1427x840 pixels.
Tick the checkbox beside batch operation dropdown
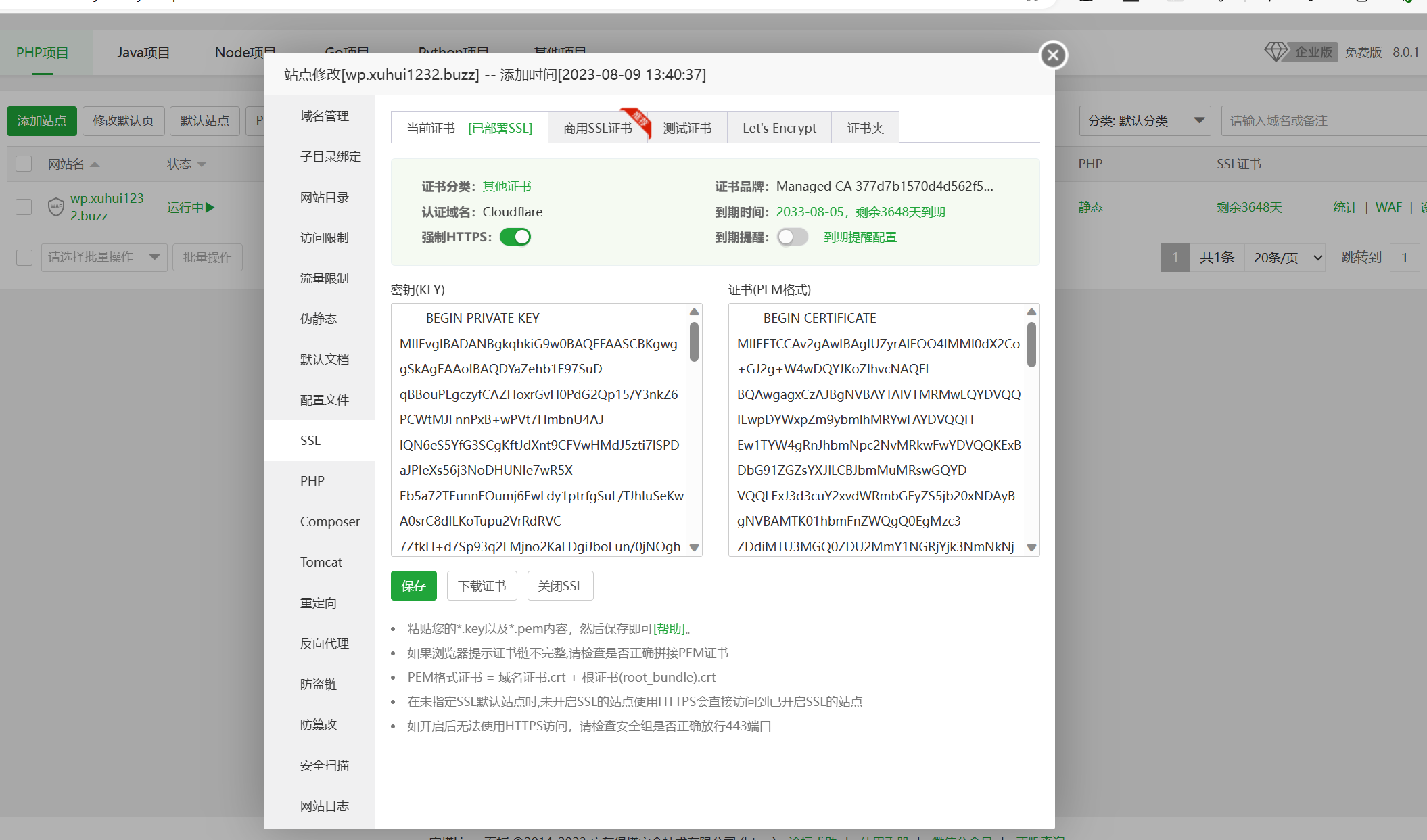24,257
